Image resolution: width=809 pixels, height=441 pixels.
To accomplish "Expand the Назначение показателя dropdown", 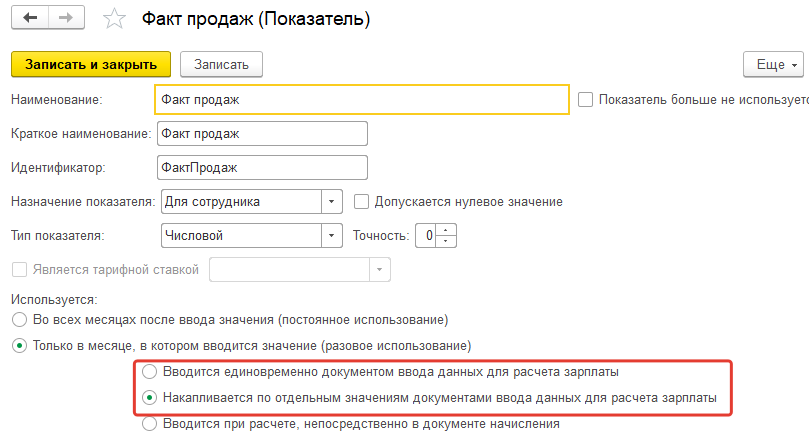I will tap(332, 201).
